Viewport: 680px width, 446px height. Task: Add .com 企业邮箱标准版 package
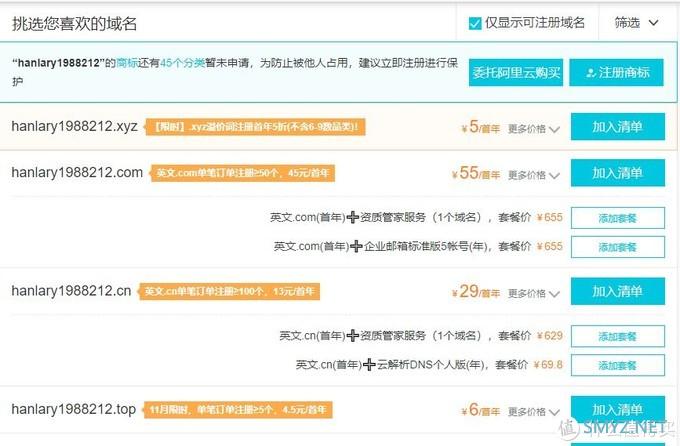[618, 247]
